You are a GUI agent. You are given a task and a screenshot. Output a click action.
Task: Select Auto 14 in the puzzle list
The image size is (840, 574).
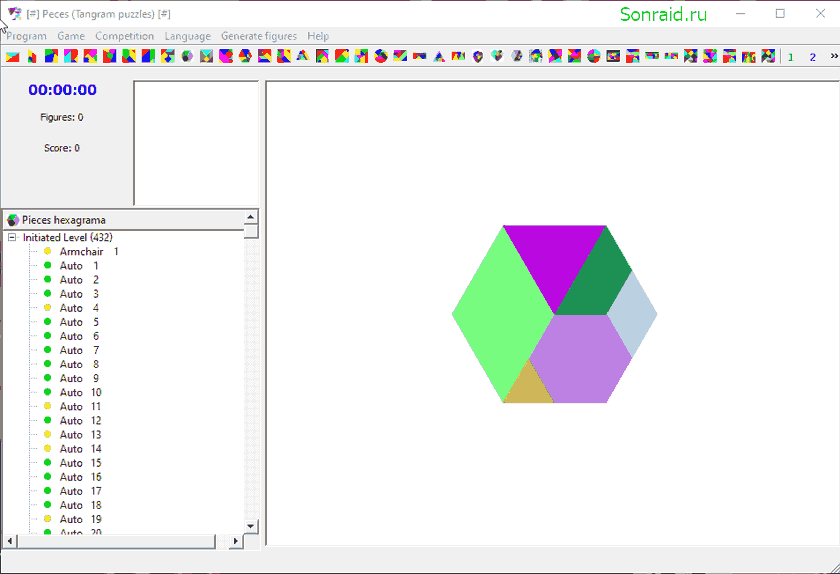point(80,449)
